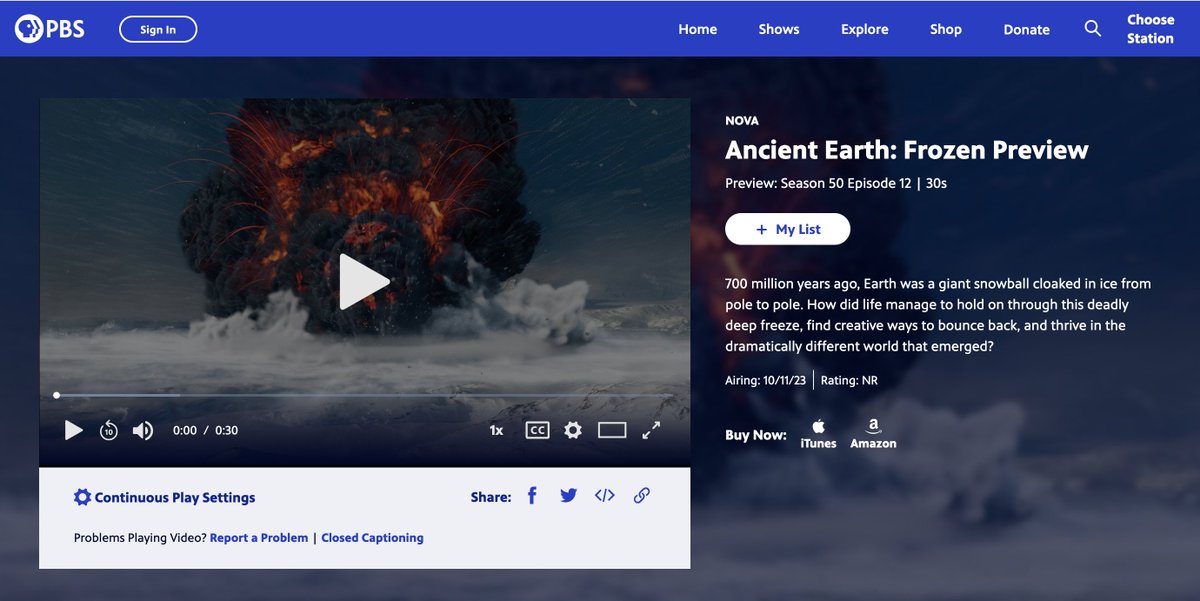
Task: Open player settings gear icon
Action: 573,430
